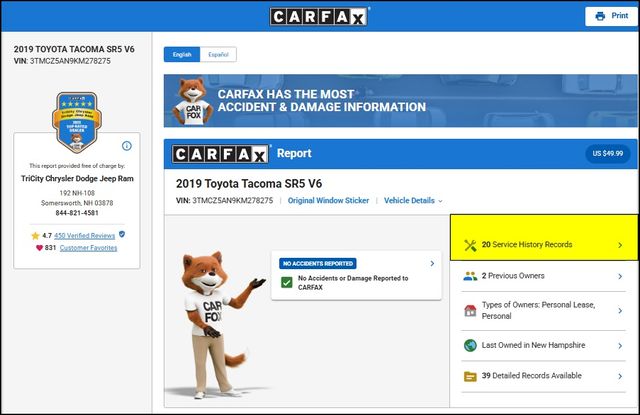Click the Car Fox mascot in the banner
Image resolution: width=640 pixels, height=415 pixels.
tap(192, 101)
